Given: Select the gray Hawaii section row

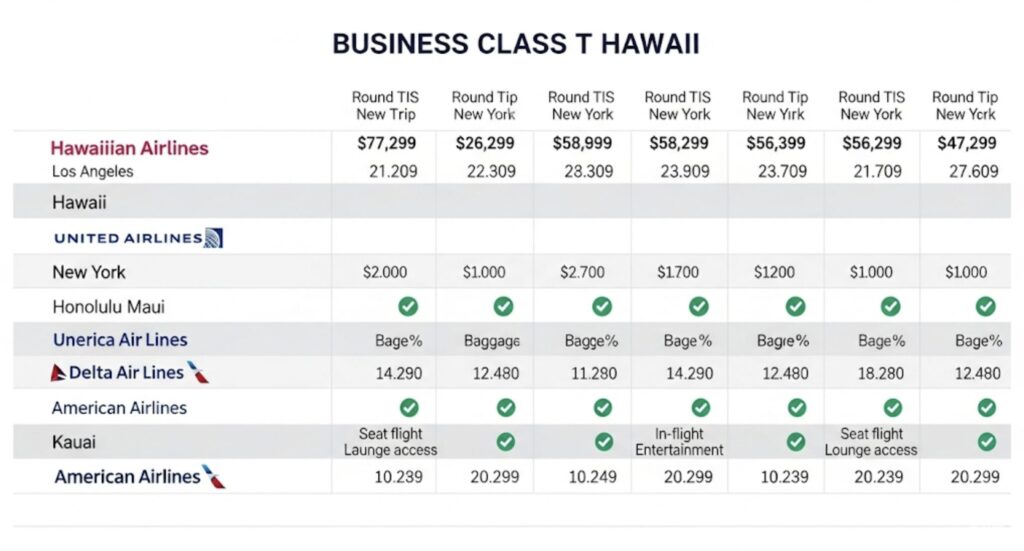Looking at the screenshot, I should click(512, 201).
